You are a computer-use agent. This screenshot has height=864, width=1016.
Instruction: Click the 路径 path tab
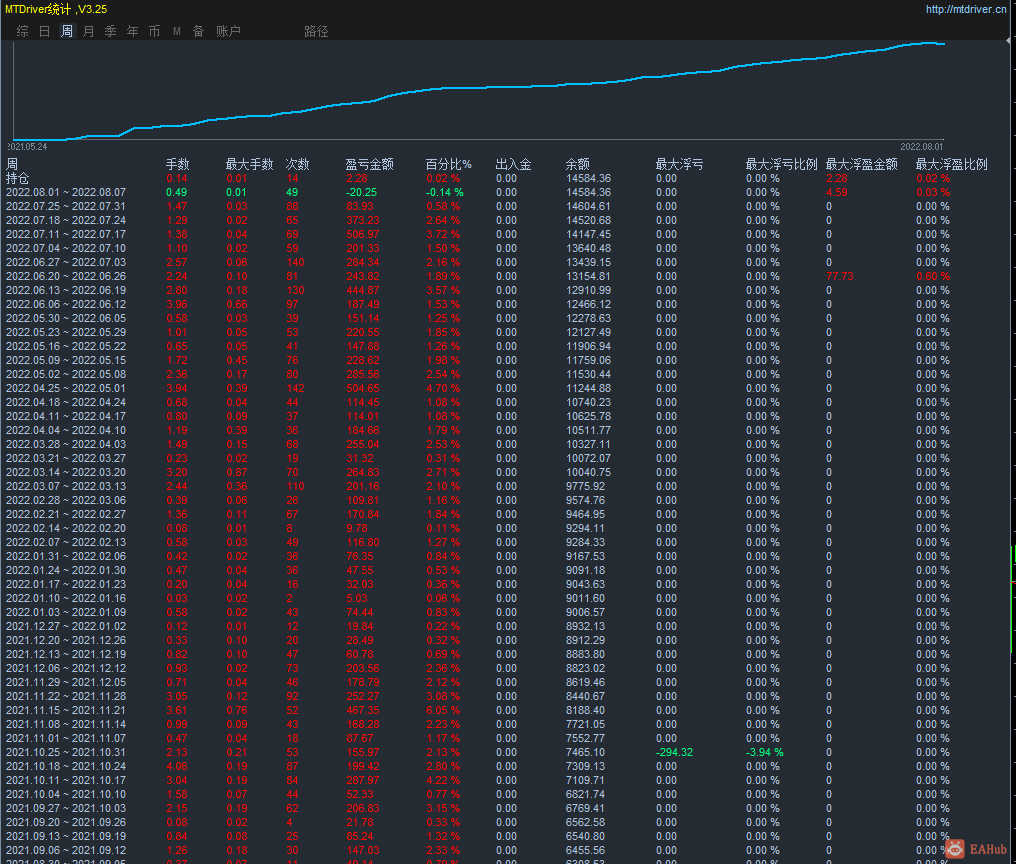(x=316, y=31)
